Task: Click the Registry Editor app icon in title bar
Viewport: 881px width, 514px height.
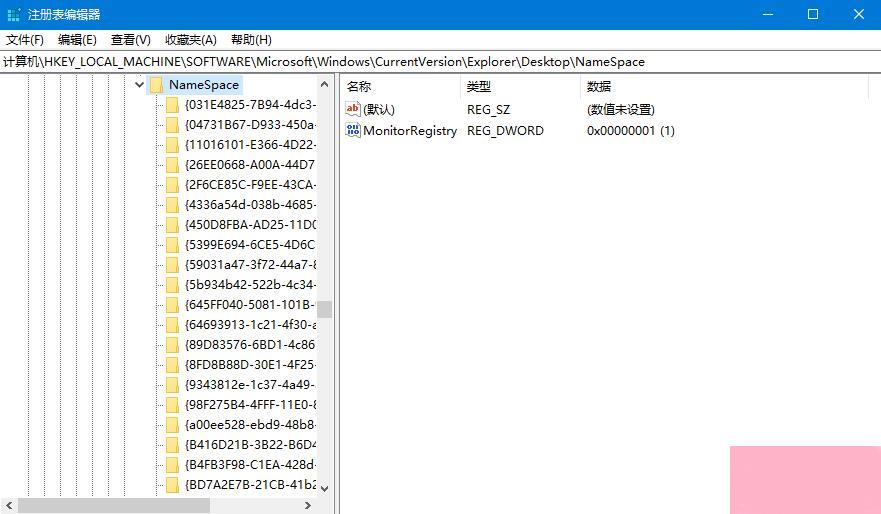Action: [13, 15]
